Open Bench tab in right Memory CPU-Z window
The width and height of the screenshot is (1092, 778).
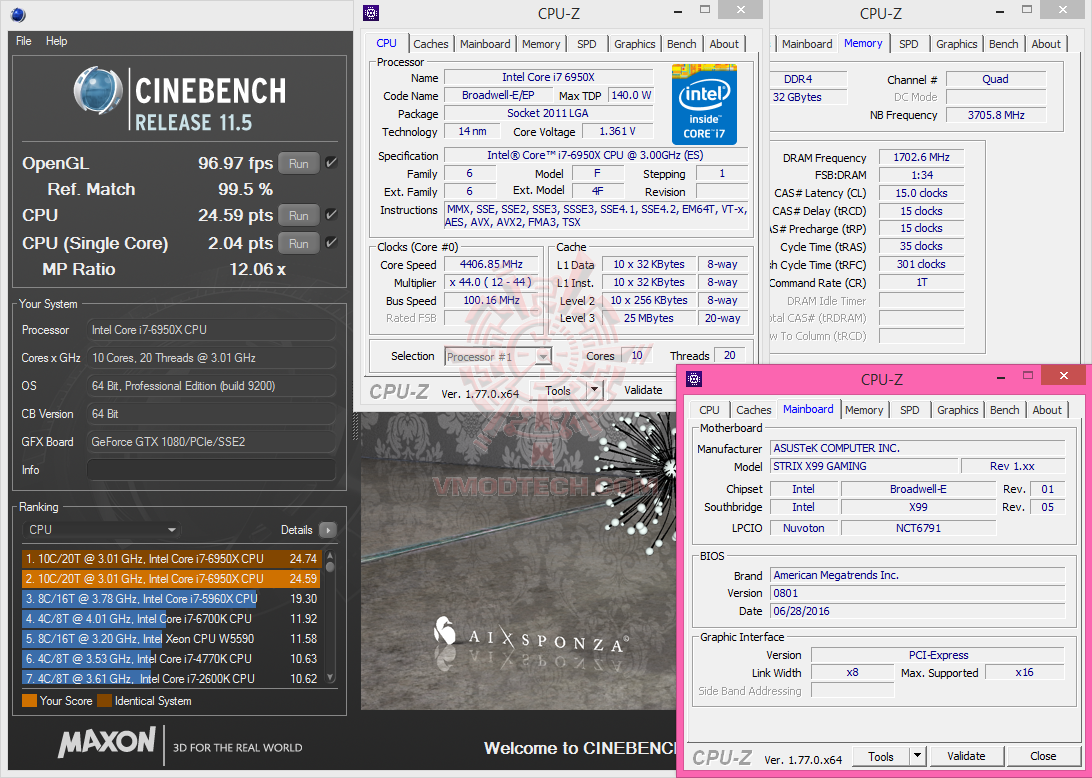1004,44
